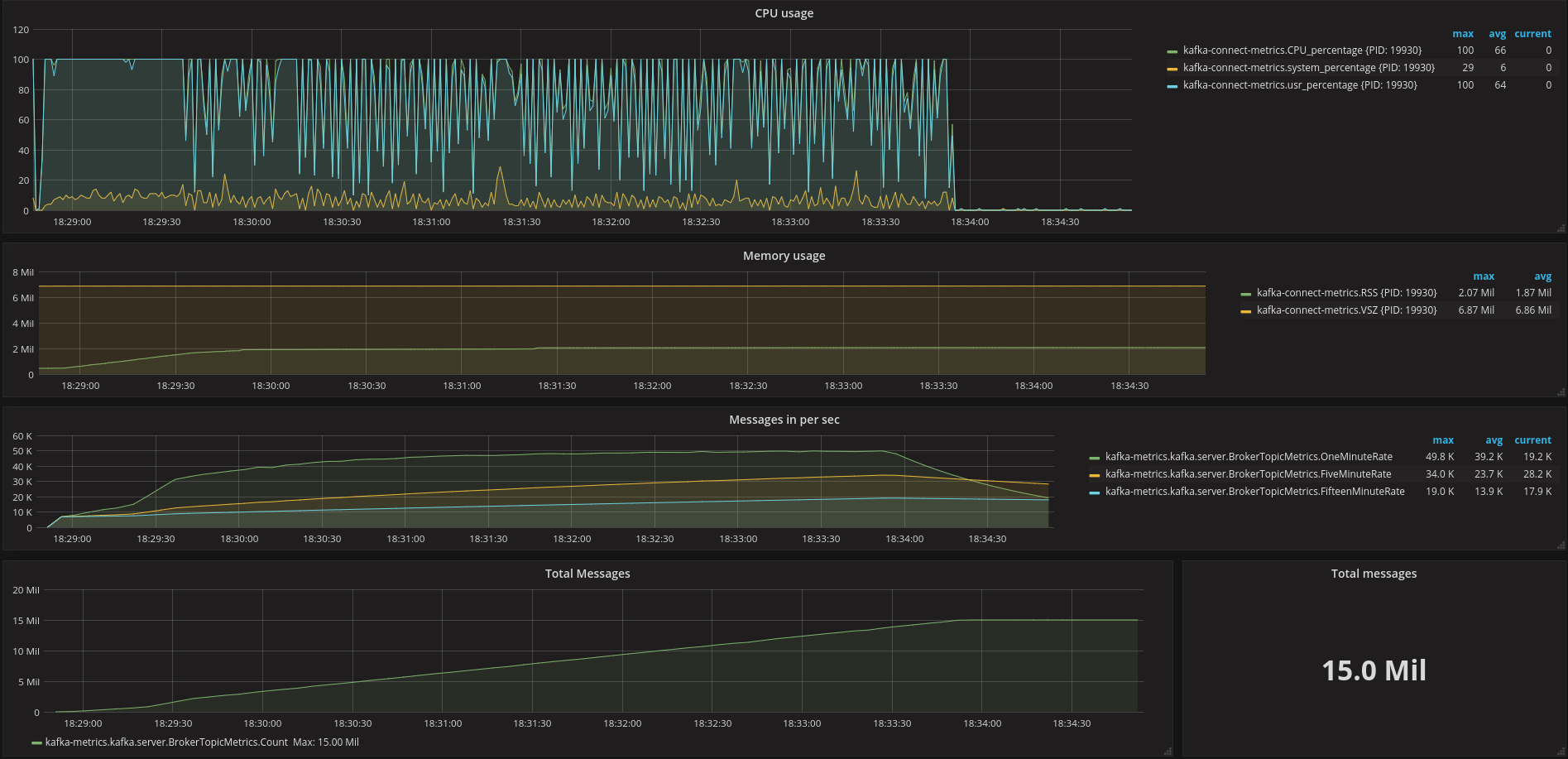Screen dimensions: 1568x759
Task: Grab the Messages in per sec resize handle
Action: (x=1561, y=545)
